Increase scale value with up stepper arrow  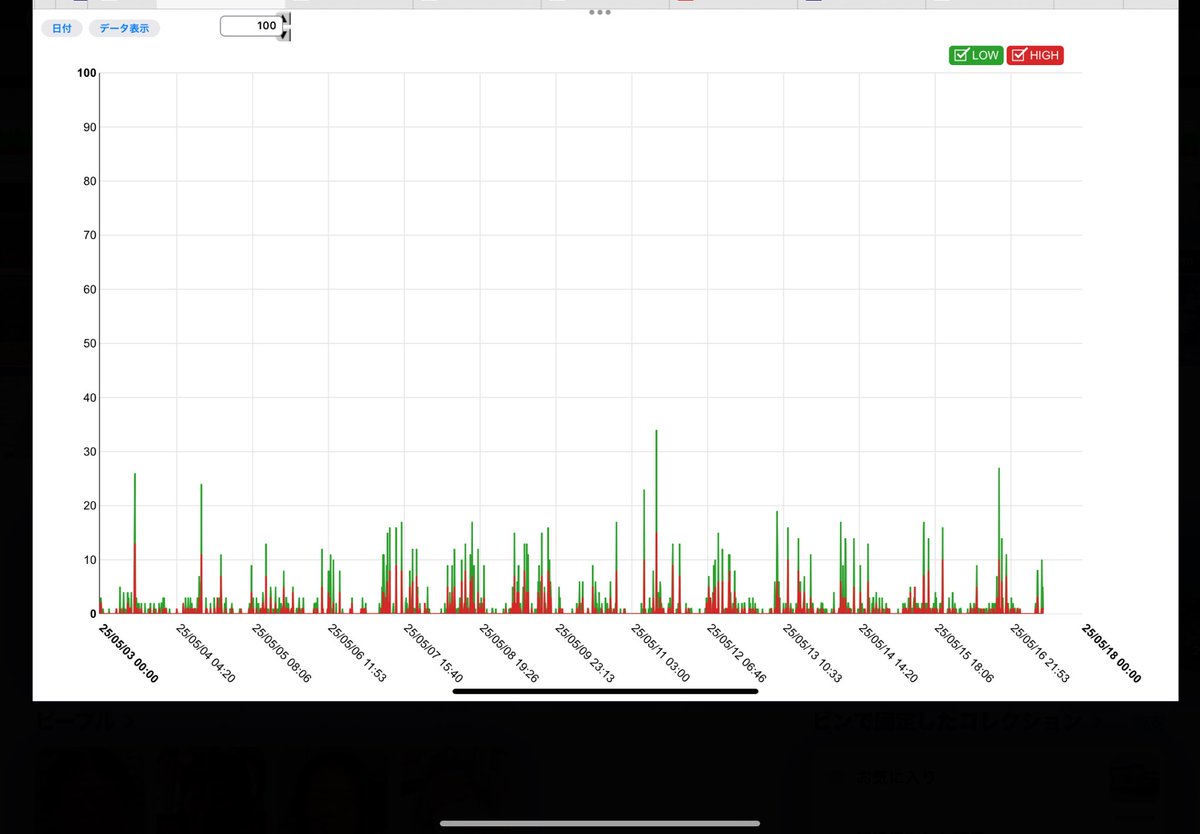(287, 20)
